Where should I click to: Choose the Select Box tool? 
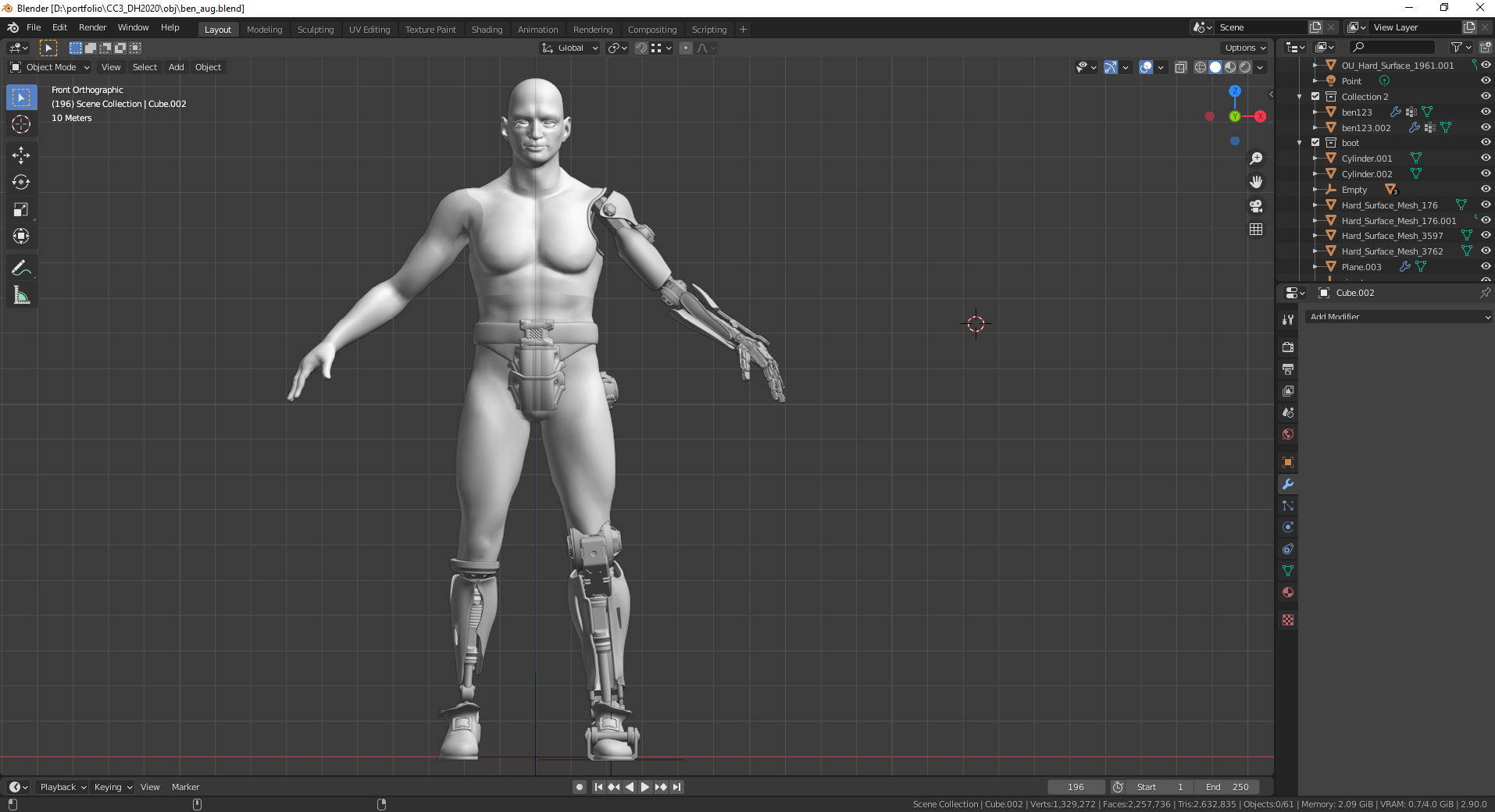[21, 98]
